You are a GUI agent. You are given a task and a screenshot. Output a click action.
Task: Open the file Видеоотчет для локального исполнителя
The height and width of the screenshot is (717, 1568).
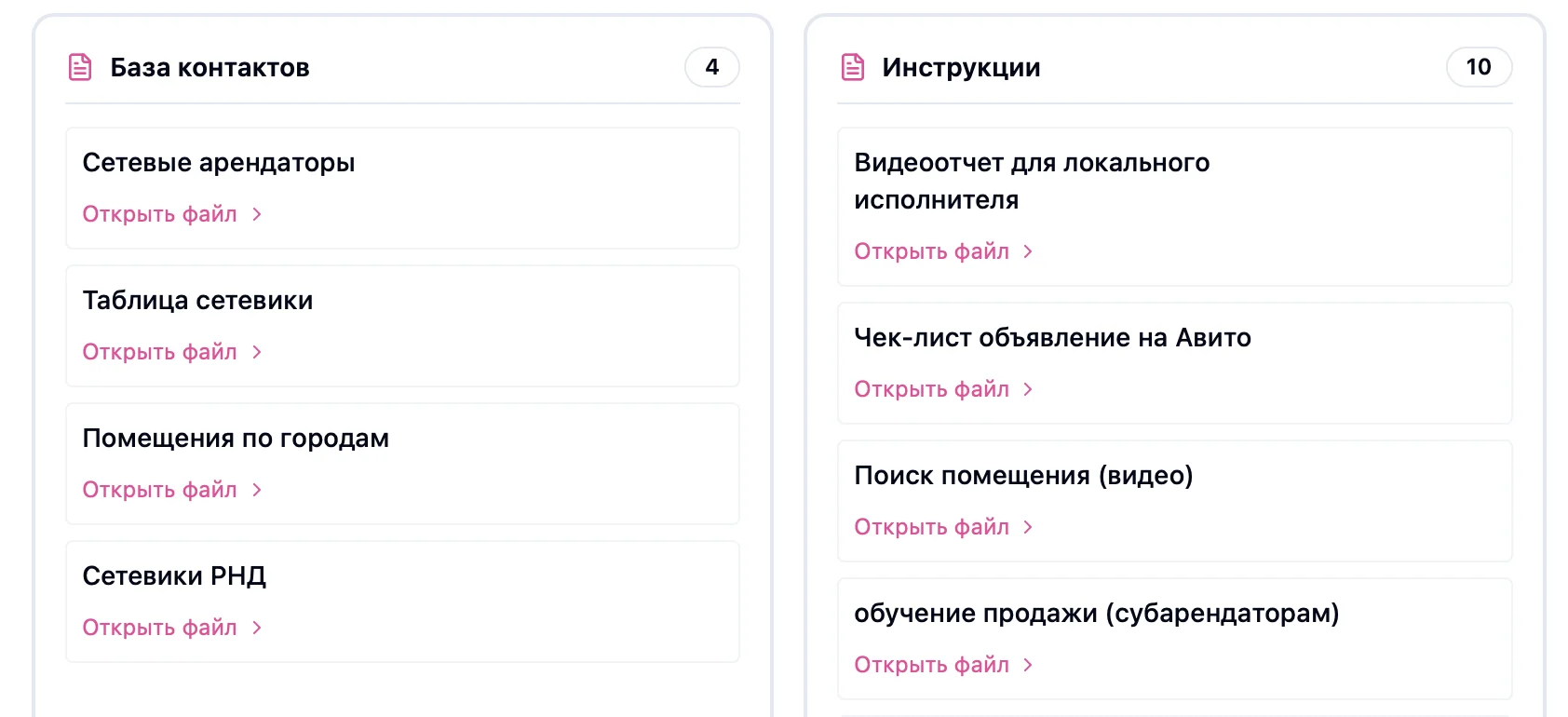pyautogui.click(x=932, y=251)
